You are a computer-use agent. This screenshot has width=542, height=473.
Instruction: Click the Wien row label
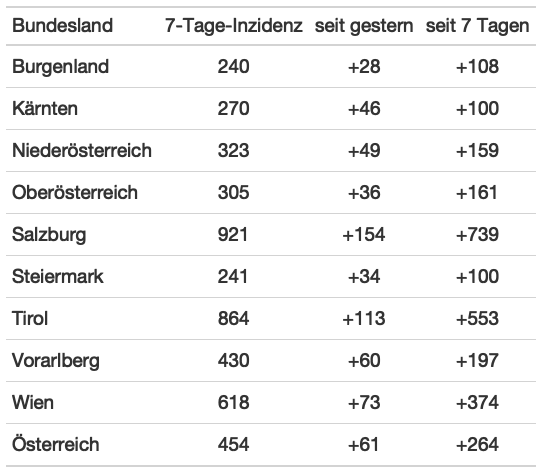click(33, 402)
